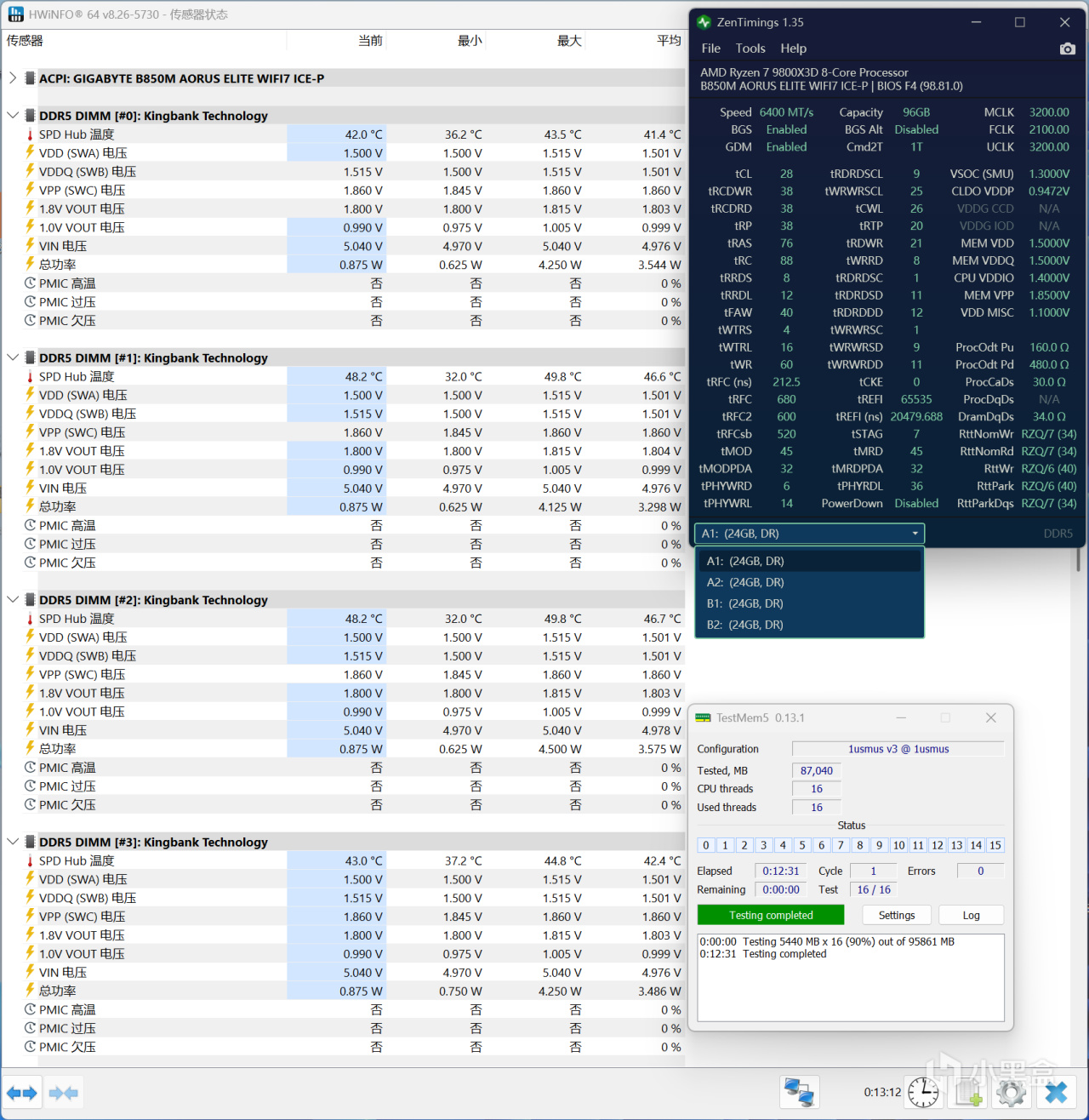1089x1120 pixels.
Task: Click the TestMem5 app icon in its title bar
Action: 703,718
